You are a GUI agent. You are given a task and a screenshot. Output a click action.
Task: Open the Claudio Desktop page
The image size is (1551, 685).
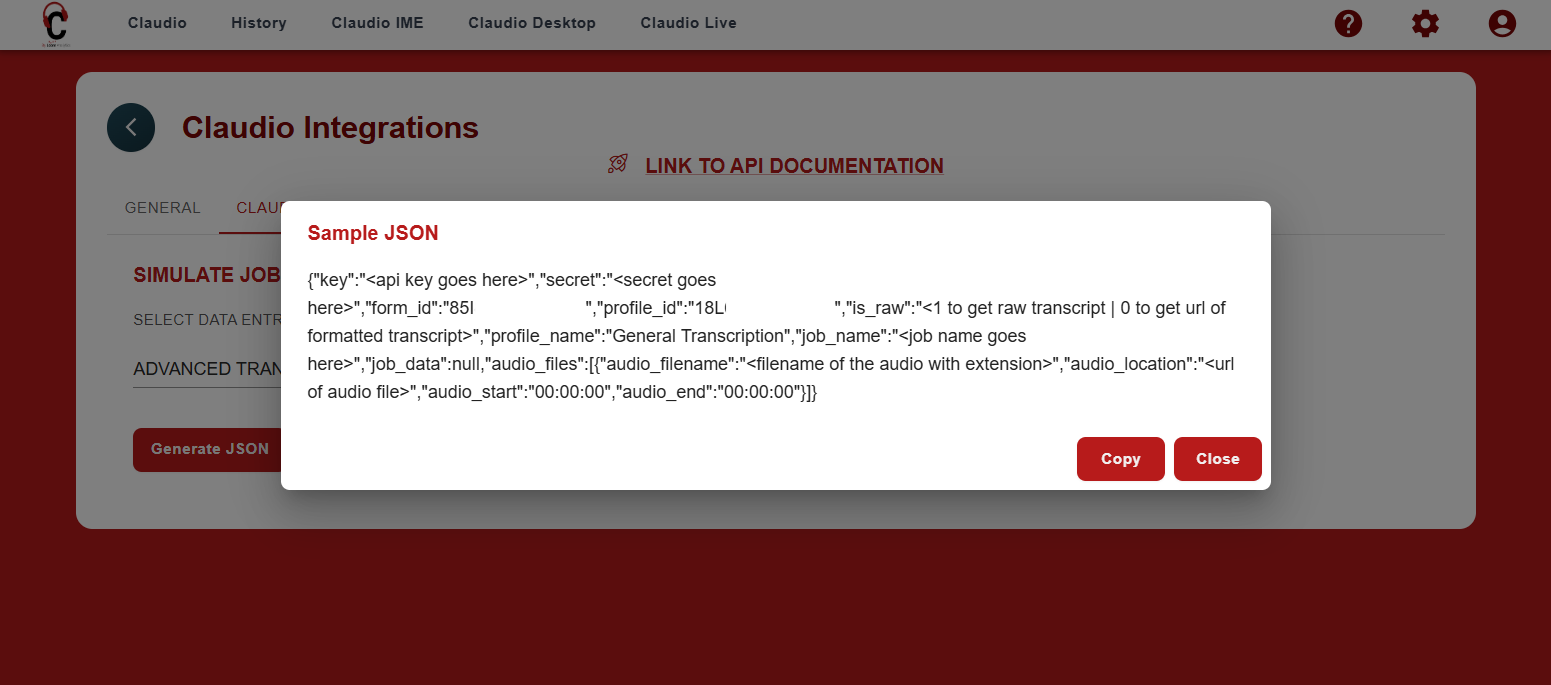pyautogui.click(x=531, y=23)
